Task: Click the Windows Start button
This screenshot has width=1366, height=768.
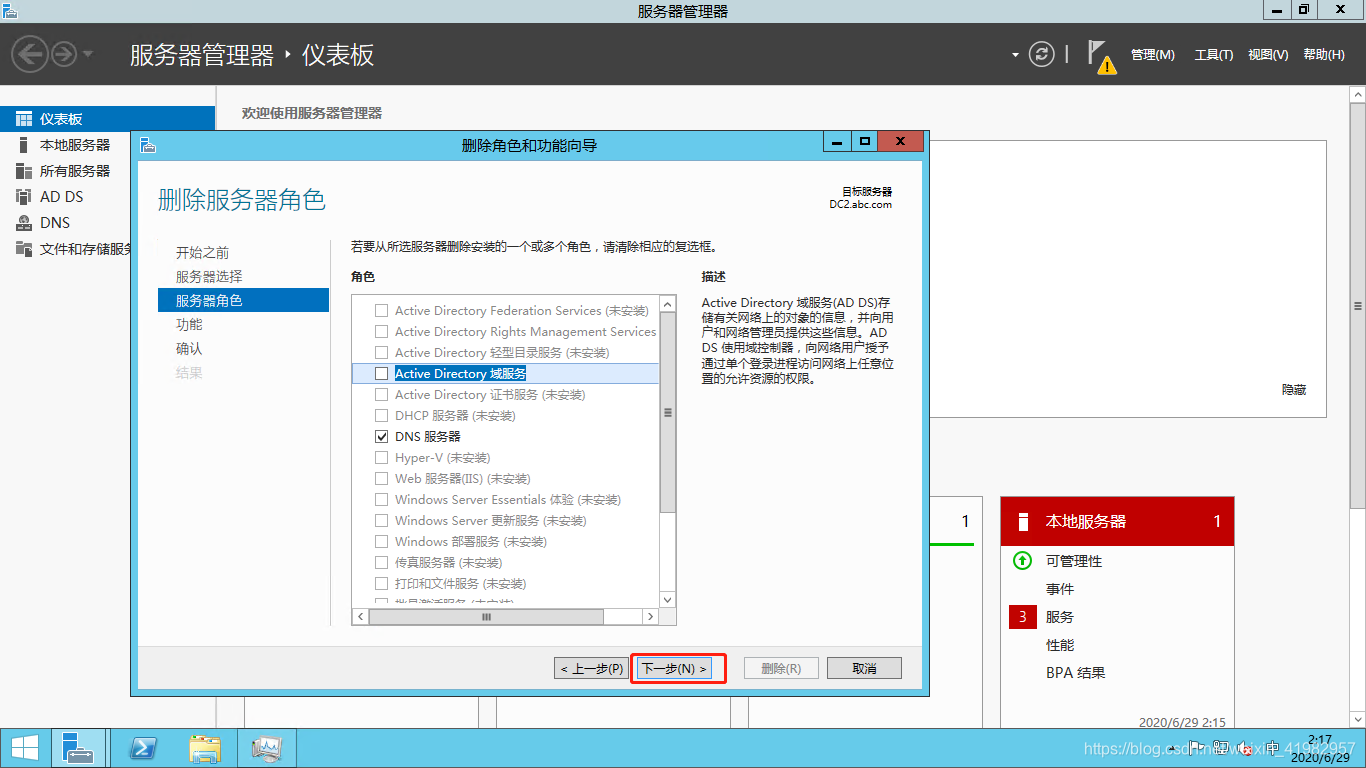Action: click(24, 748)
